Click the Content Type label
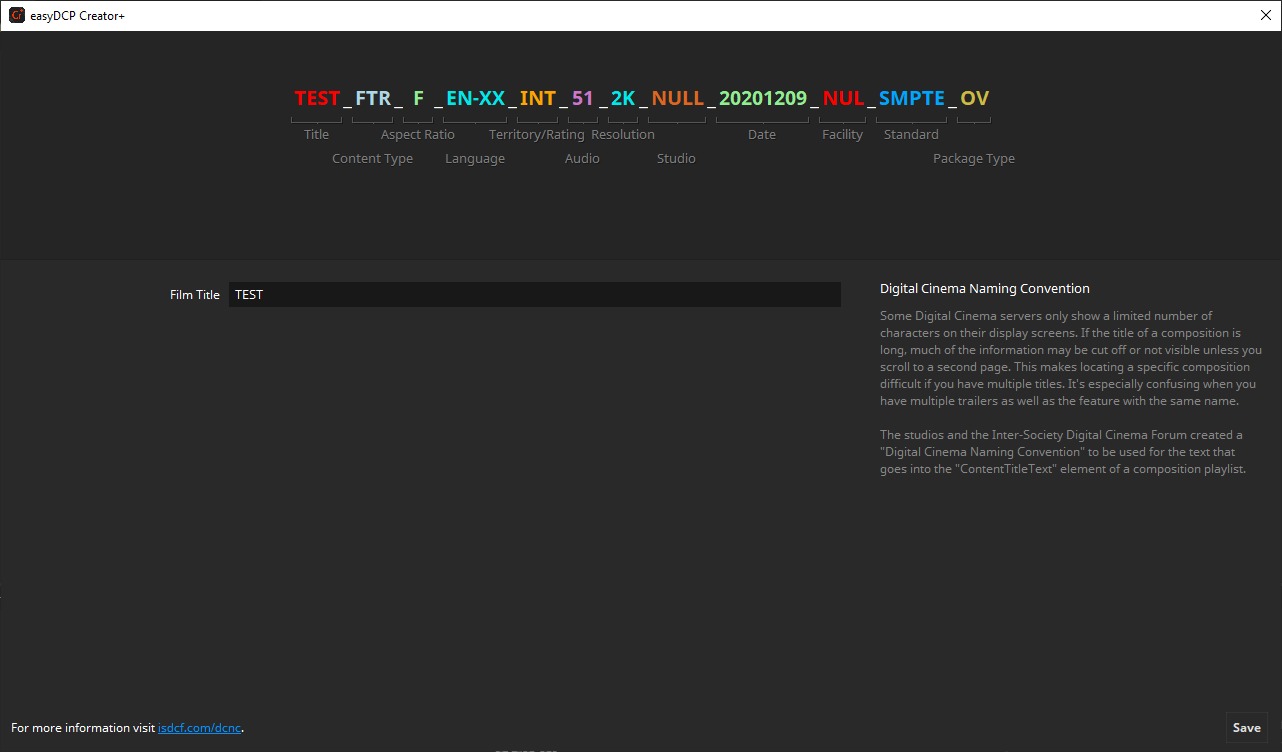 372,158
